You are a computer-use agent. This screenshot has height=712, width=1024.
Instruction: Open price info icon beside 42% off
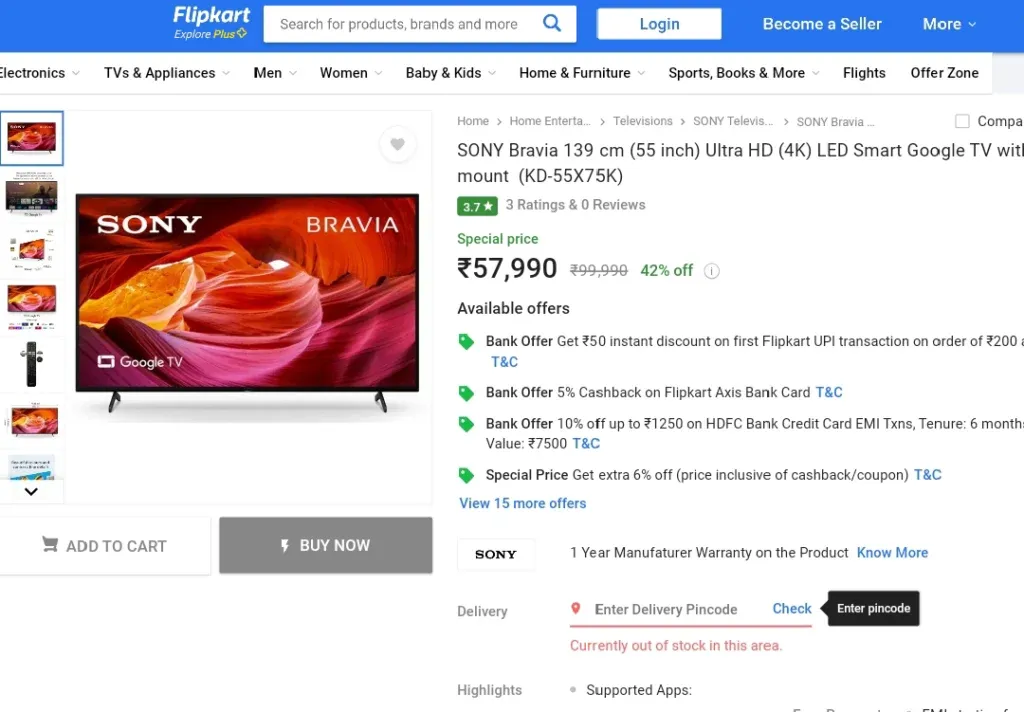click(711, 271)
